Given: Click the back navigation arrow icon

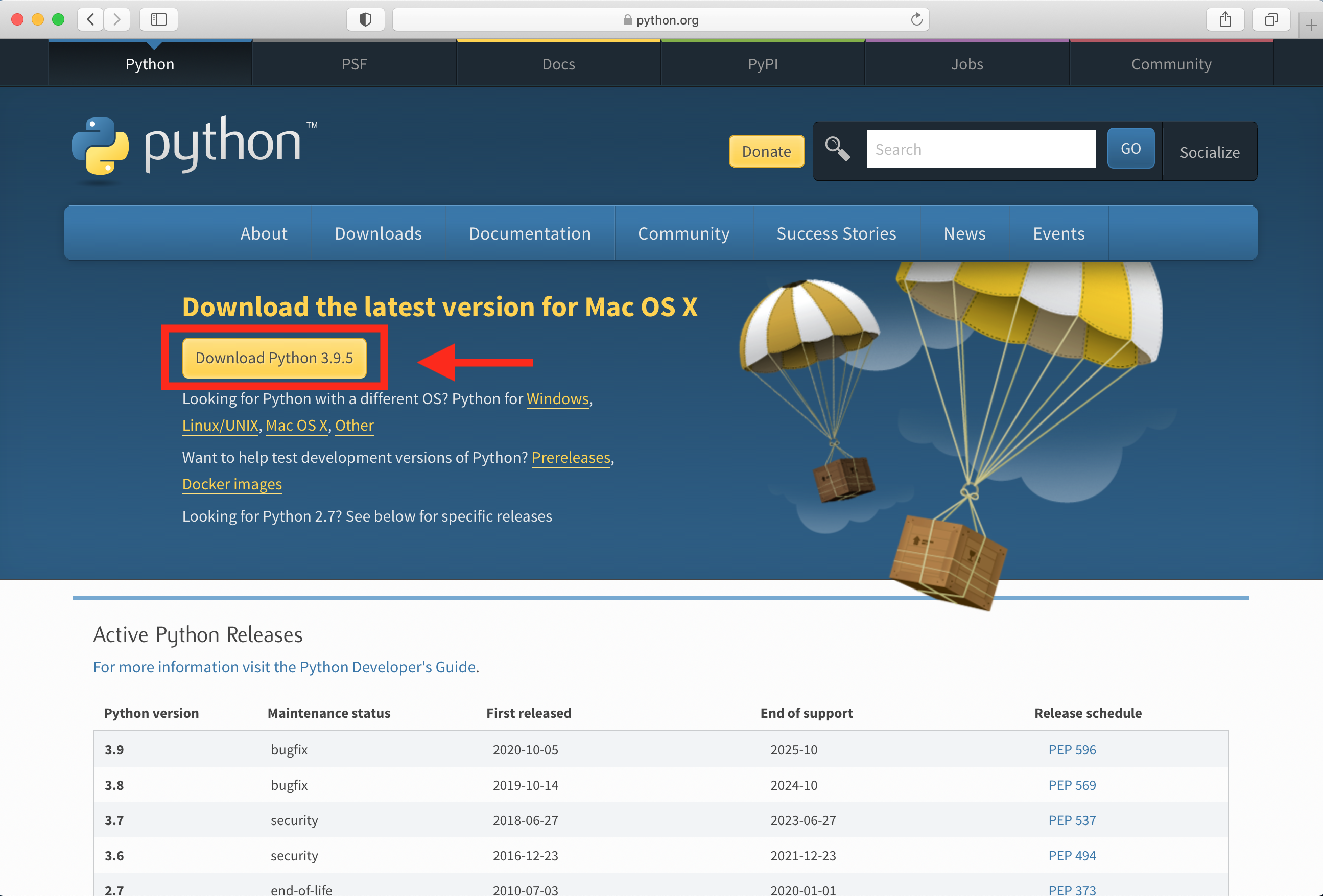Looking at the screenshot, I should pyautogui.click(x=91, y=19).
